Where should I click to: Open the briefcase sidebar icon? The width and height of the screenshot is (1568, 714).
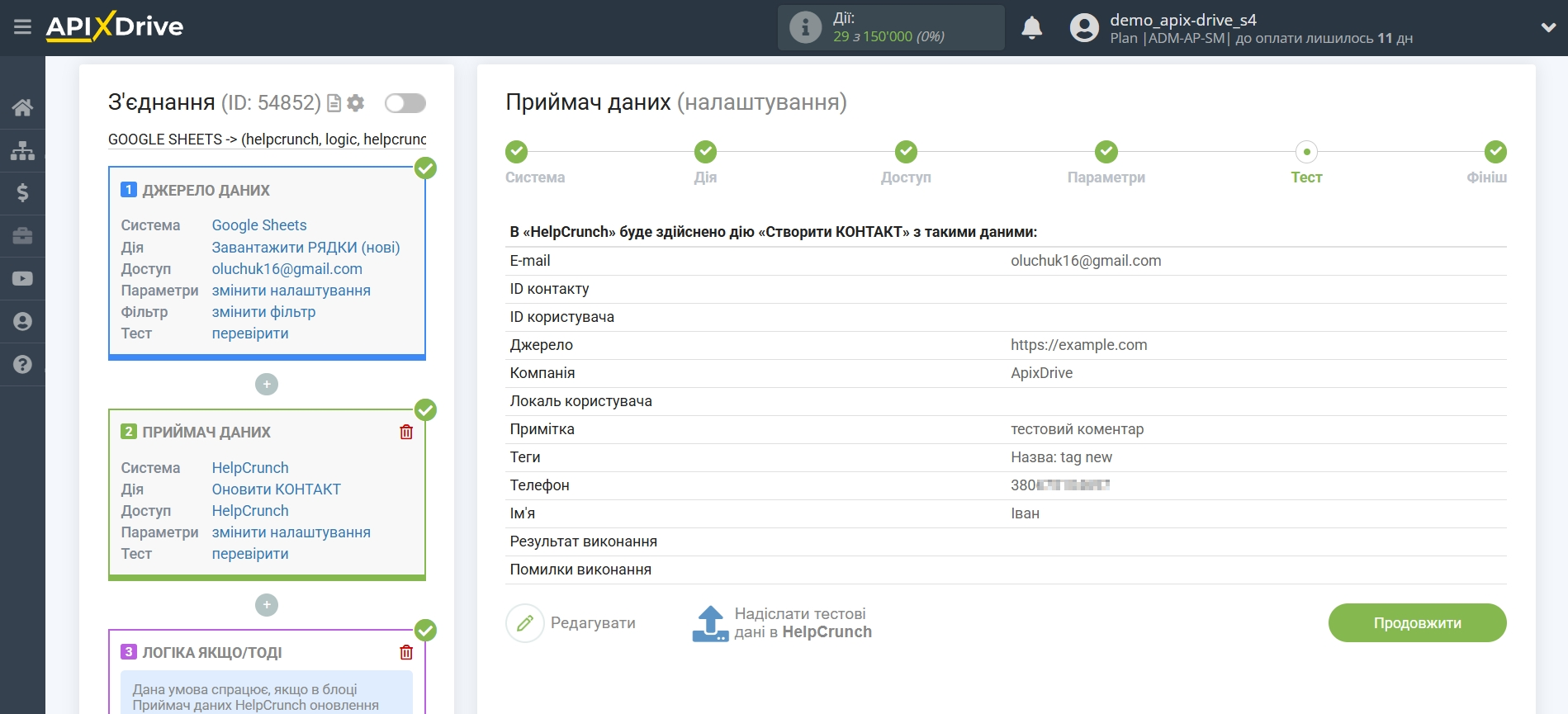[x=22, y=236]
